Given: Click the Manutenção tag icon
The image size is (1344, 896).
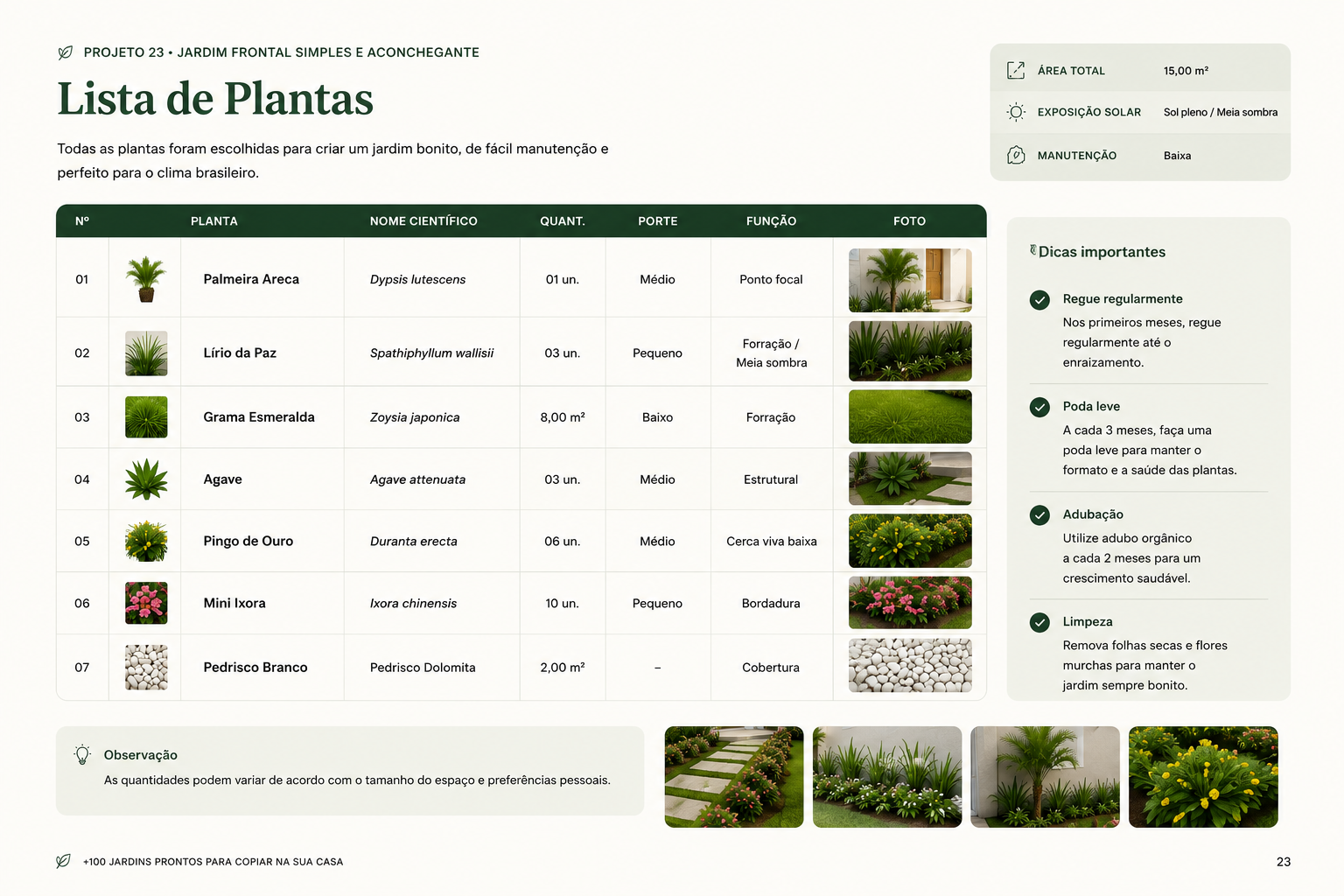Looking at the screenshot, I should [1016, 155].
